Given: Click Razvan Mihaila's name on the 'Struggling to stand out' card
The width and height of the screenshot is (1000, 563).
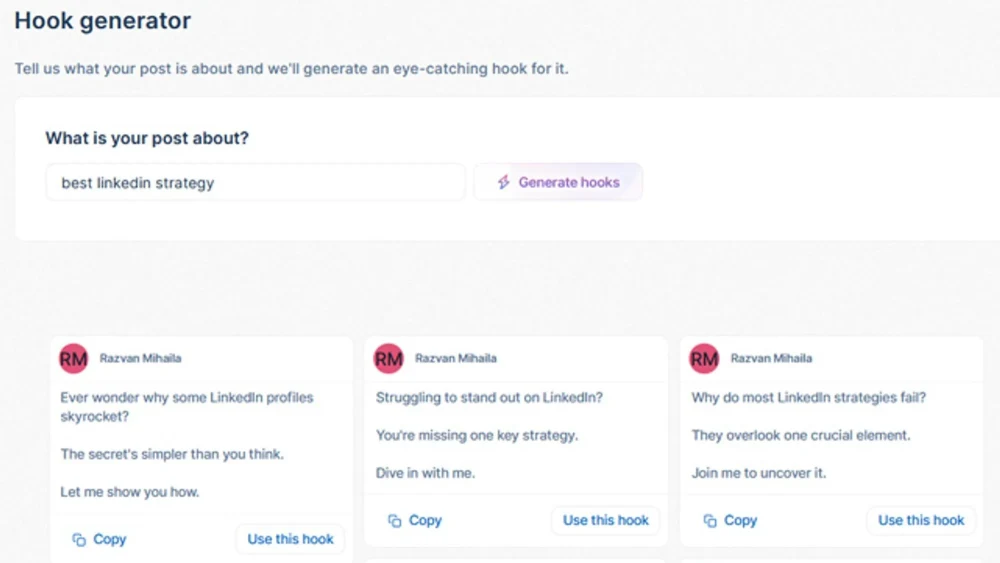Looking at the screenshot, I should point(456,358).
